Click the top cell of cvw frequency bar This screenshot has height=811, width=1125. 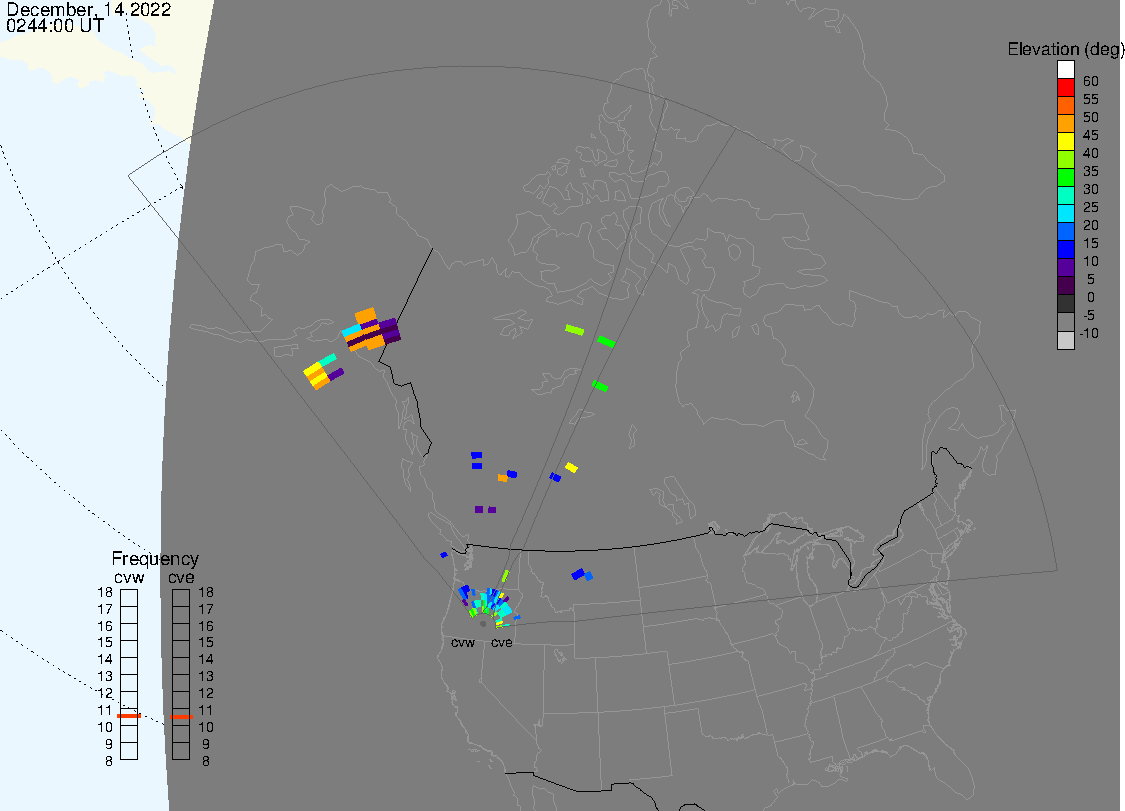(x=129, y=598)
